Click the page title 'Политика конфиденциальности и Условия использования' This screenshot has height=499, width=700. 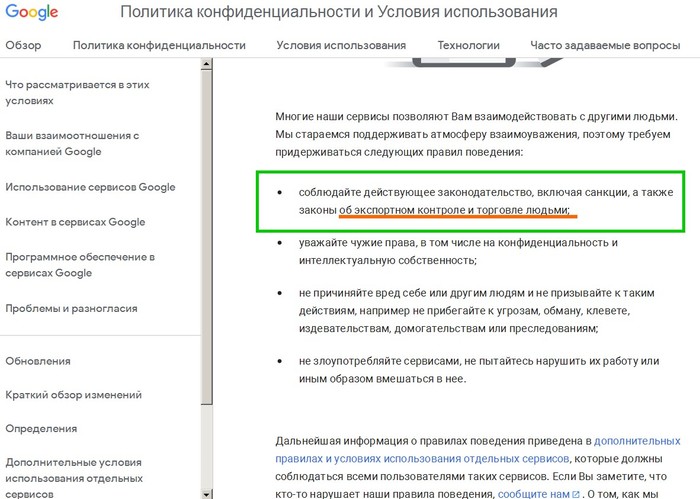click(x=339, y=12)
